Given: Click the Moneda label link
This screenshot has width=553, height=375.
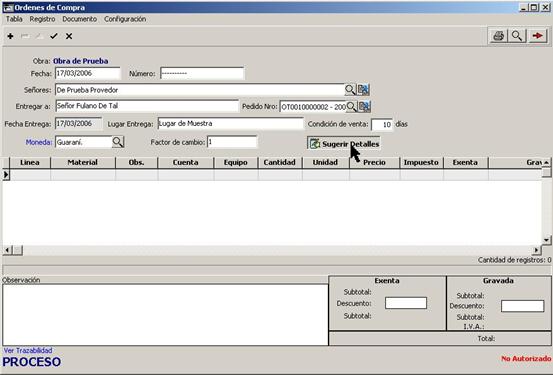Looking at the screenshot, I should coord(38,142).
